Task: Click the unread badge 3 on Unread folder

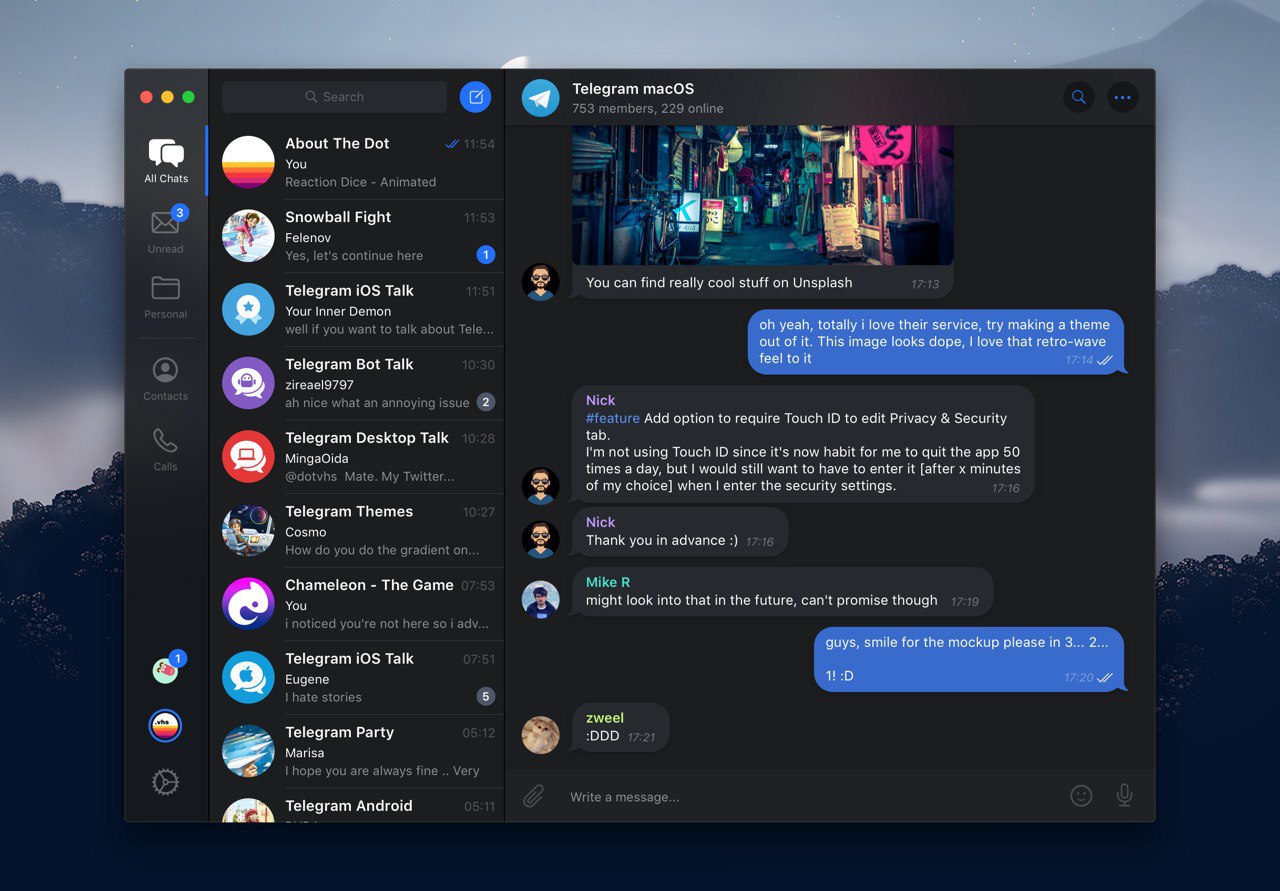Action: pos(180,212)
